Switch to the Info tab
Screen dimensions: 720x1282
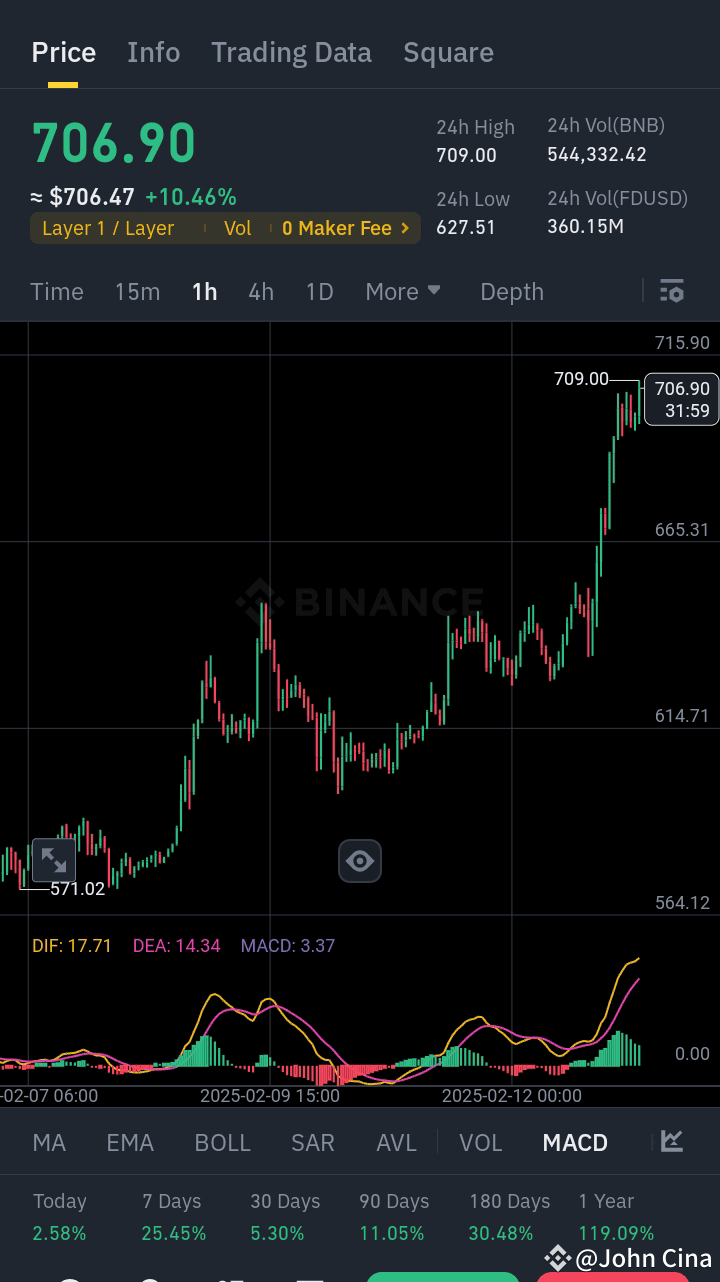coord(154,52)
